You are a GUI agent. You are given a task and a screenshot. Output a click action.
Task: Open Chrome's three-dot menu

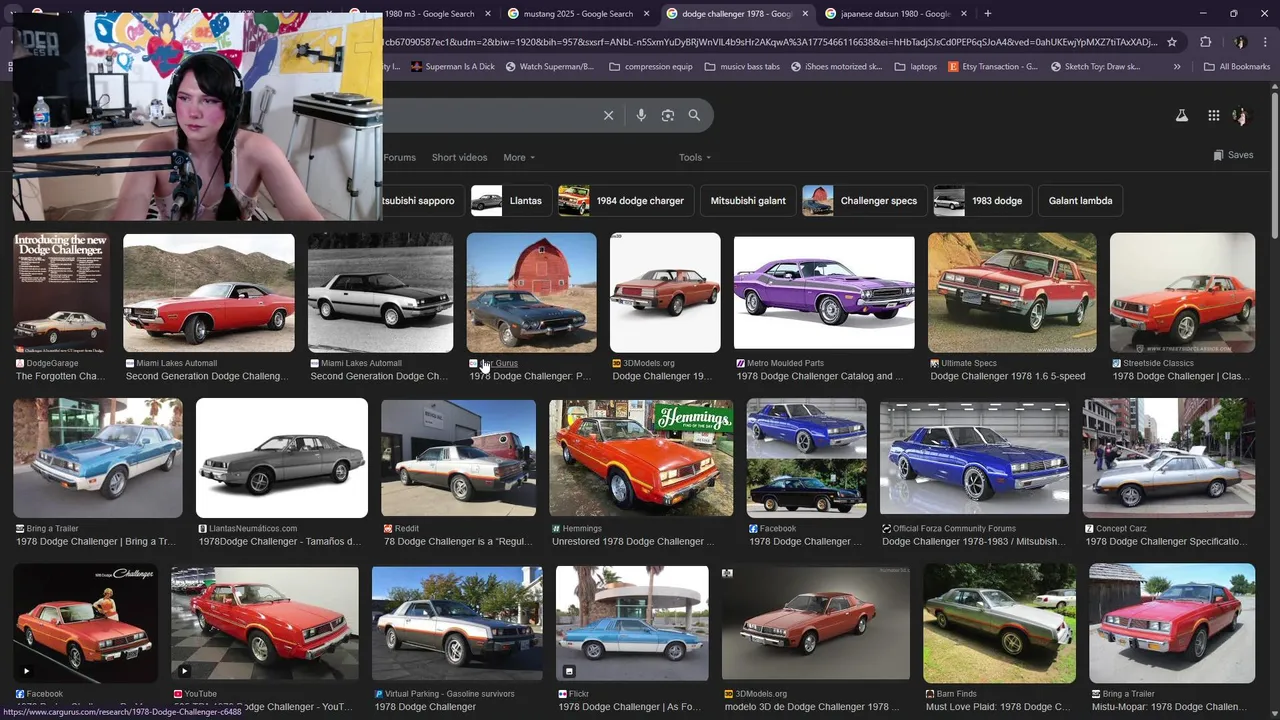click(1264, 42)
